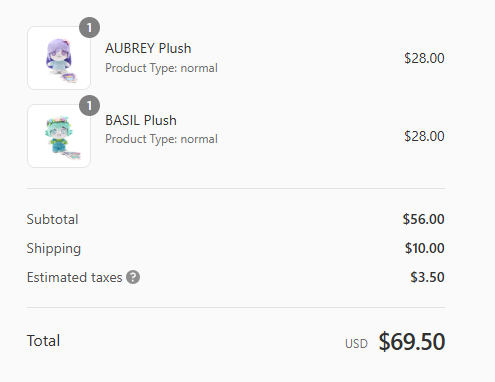The height and width of the screenshot is (382, 495).
Task: Click the Shipping label
Action: coord(54,249)
